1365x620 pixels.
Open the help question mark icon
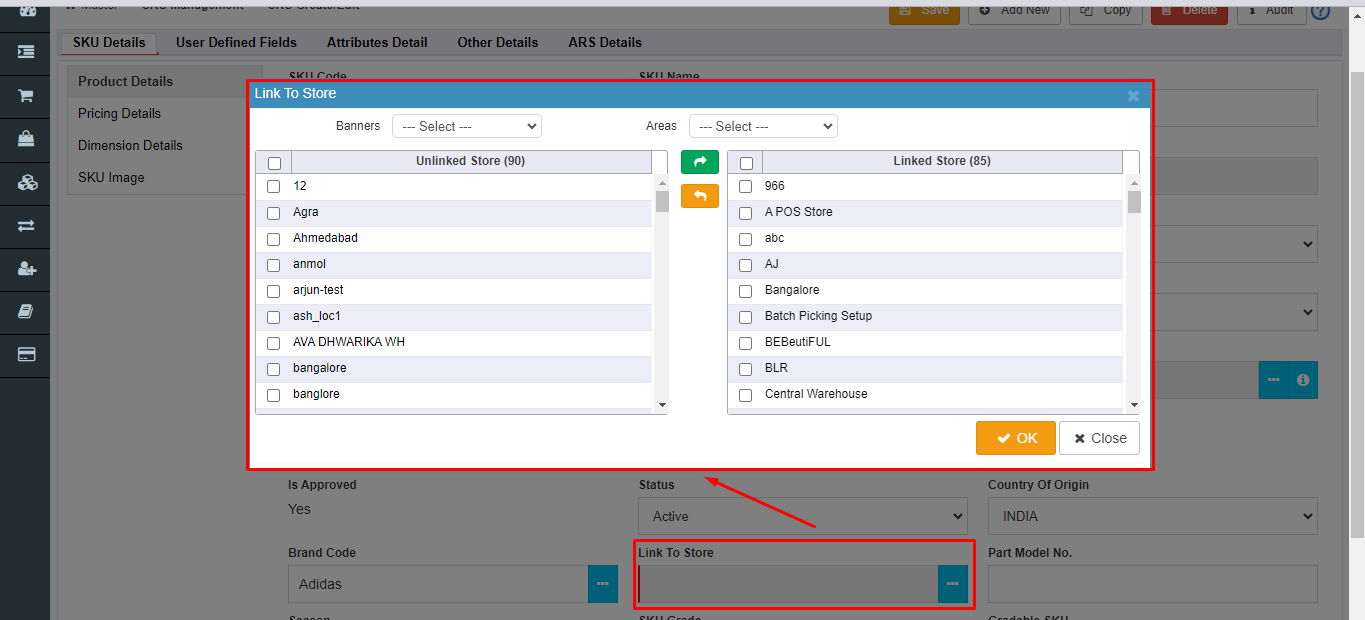(x=1320, y=11)
